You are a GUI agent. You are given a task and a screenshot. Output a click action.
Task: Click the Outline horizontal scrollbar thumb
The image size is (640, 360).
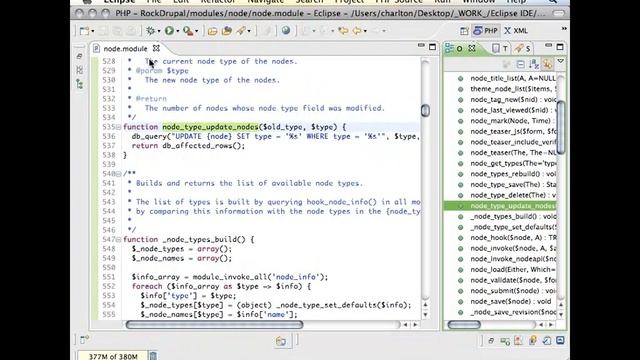click(x=464, y=325)
